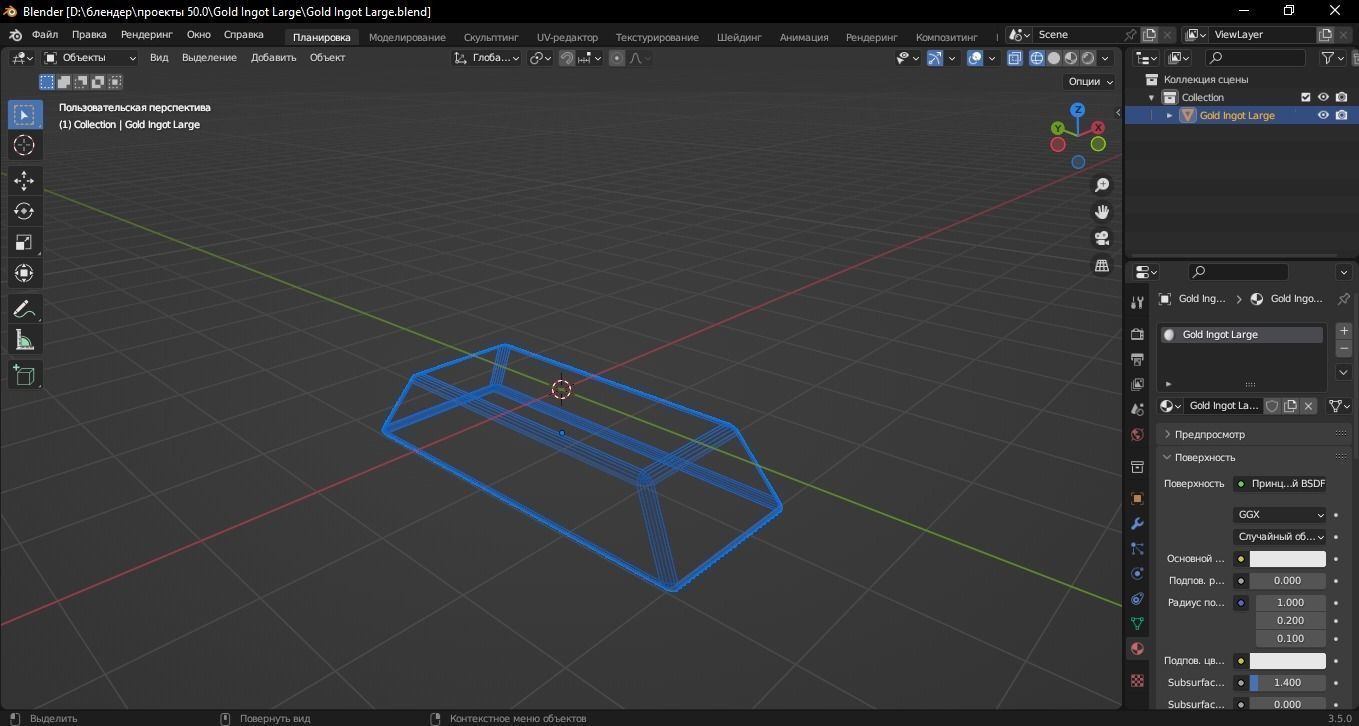This screenshot has height=726, width=1359.
Task: Open the Output properties tab
Action: click(x=1137, y=359)
